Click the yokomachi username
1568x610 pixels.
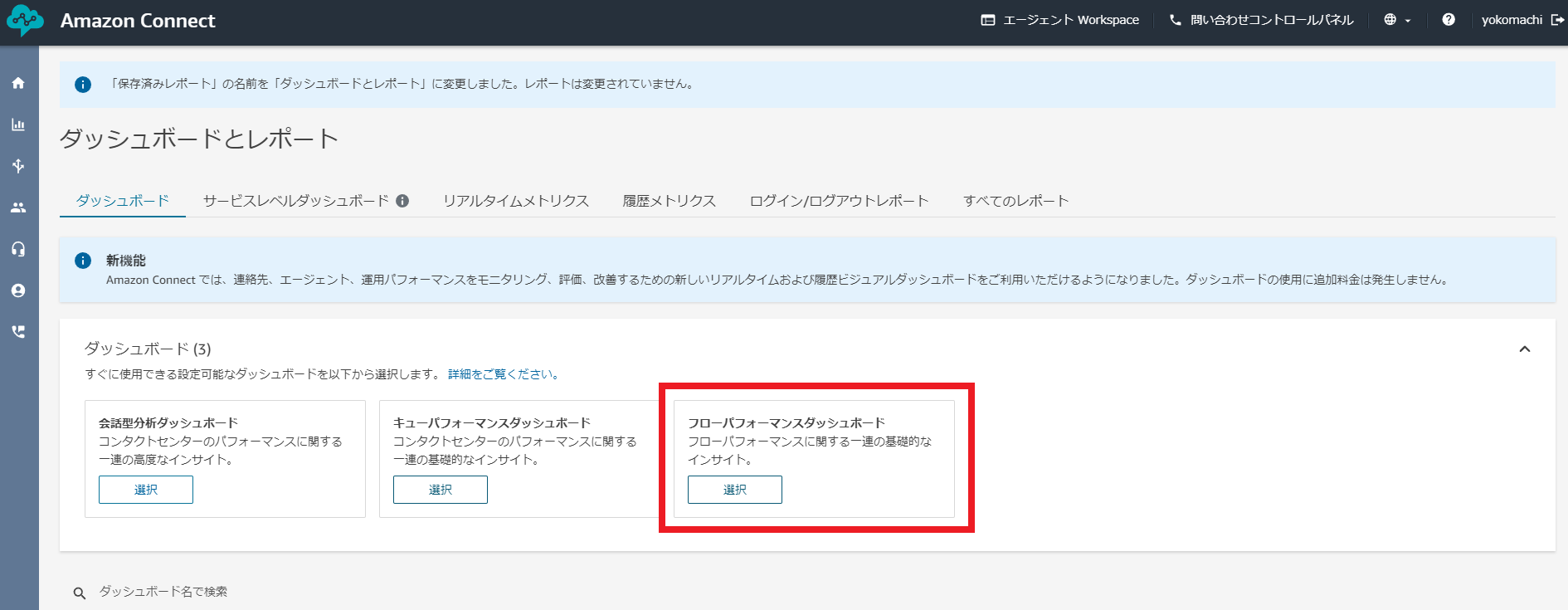(x=1512, y=20)
